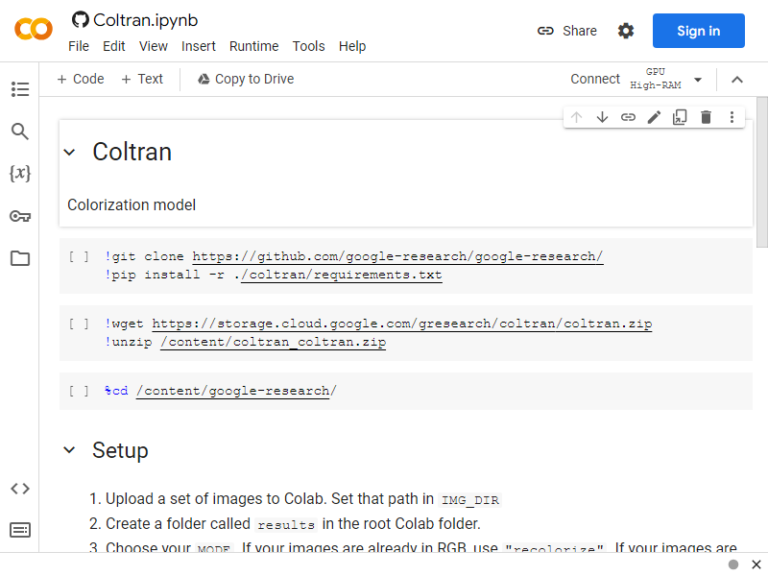Open the Code snippets panel
This screenshot has width=768, height=576.
(x=20, y=488)
